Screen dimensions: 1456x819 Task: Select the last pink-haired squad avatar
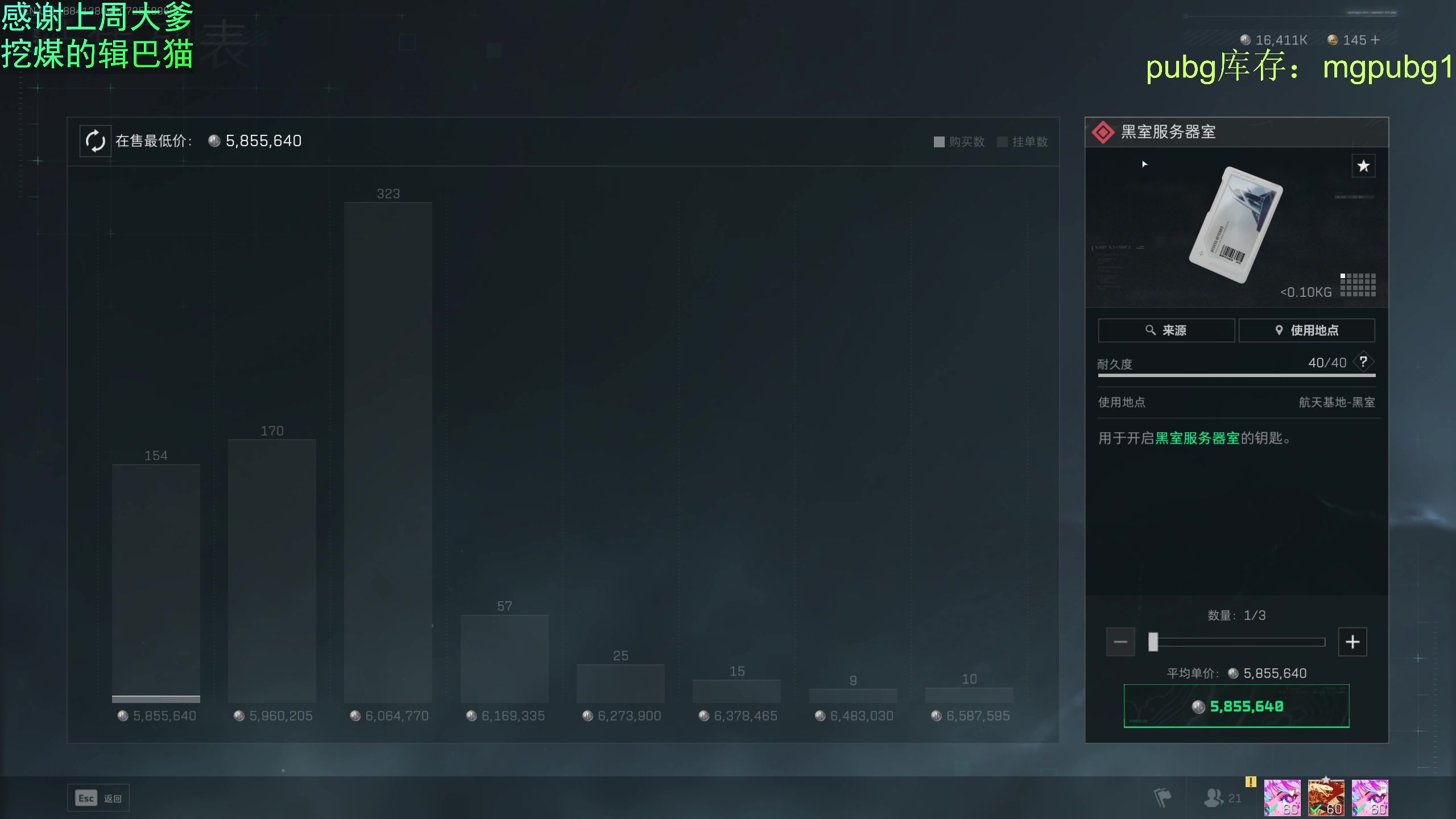click(x=1370, y=797)
